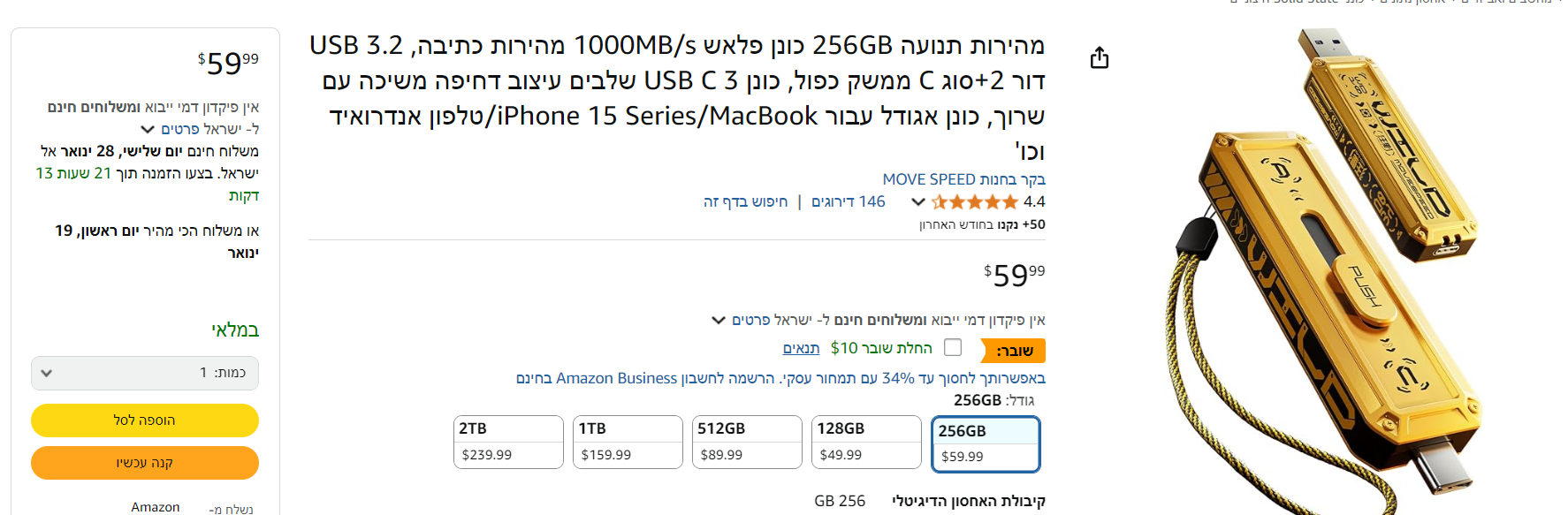This screenshot has width=1568, height=515.
Task: Select the 256GB size option
Action: click(986, 443)
